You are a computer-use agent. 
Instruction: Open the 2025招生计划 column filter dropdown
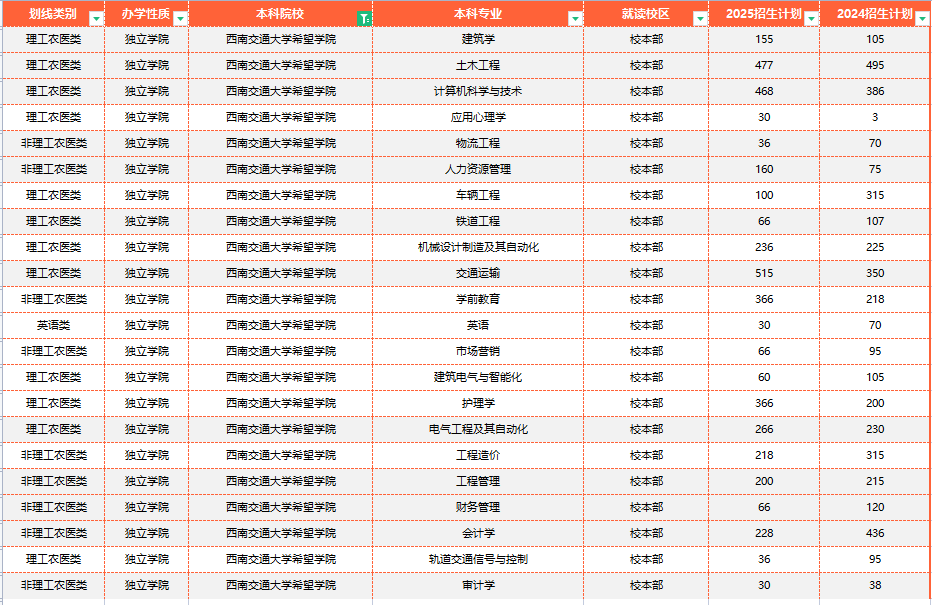tap(811, 19)
